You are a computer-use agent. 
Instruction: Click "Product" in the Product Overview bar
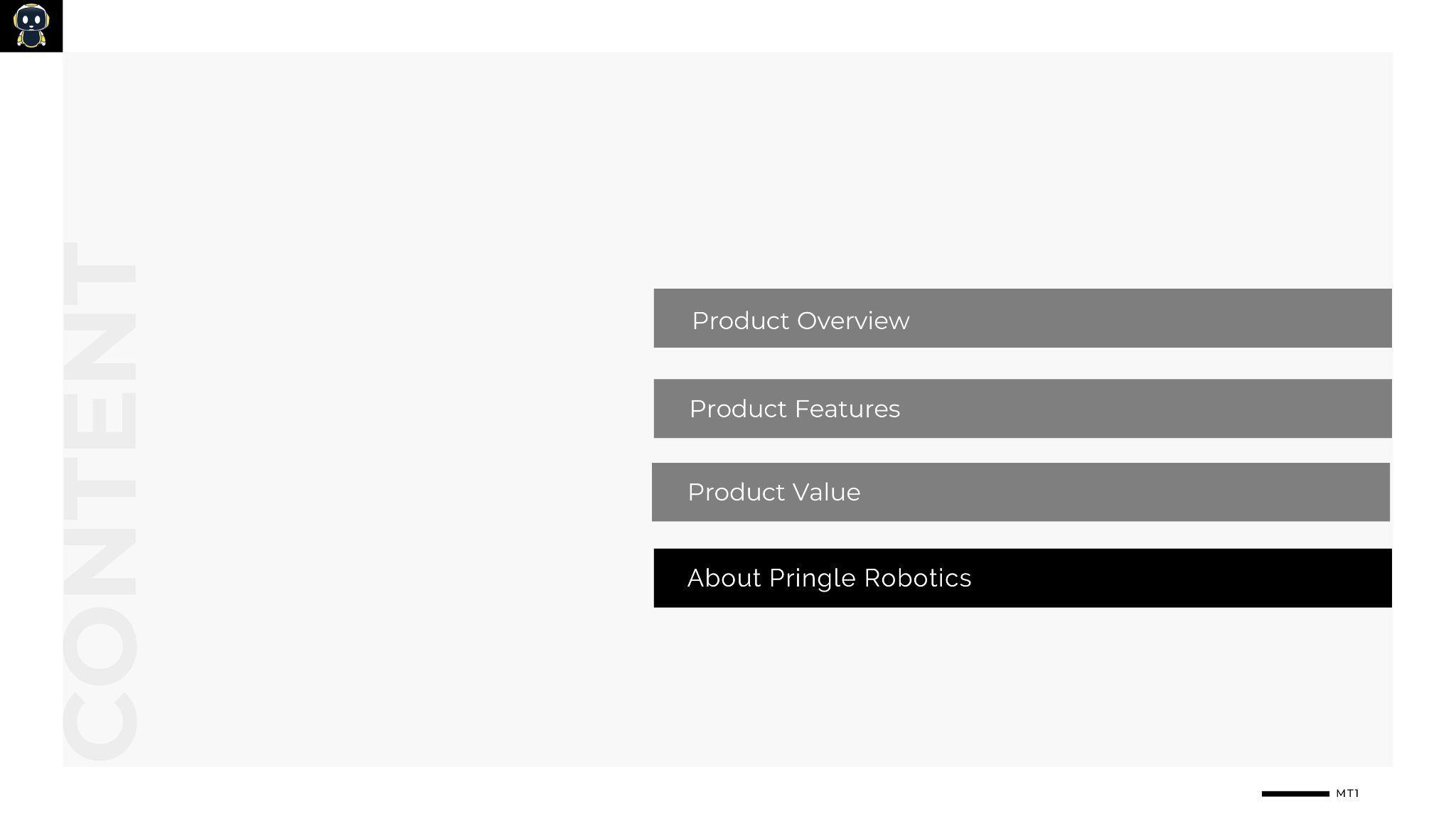[741, 321]
